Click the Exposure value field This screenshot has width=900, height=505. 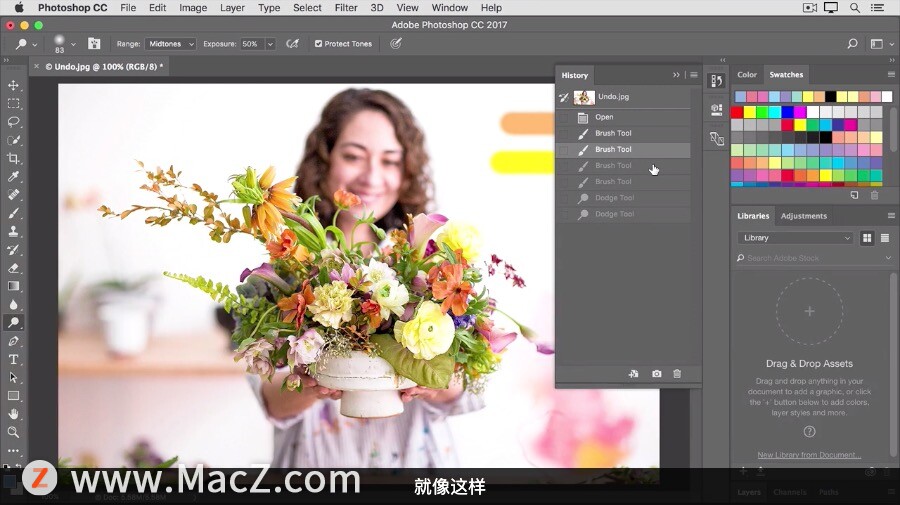click(x=251, y=44)
